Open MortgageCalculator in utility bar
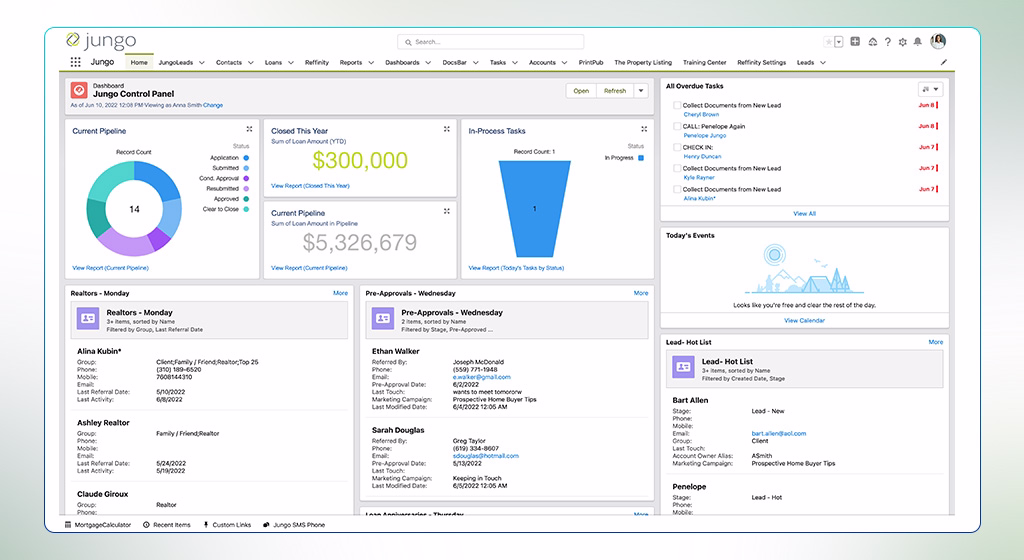The width and height of the screenshot is (1024, 560). point(98,525)
